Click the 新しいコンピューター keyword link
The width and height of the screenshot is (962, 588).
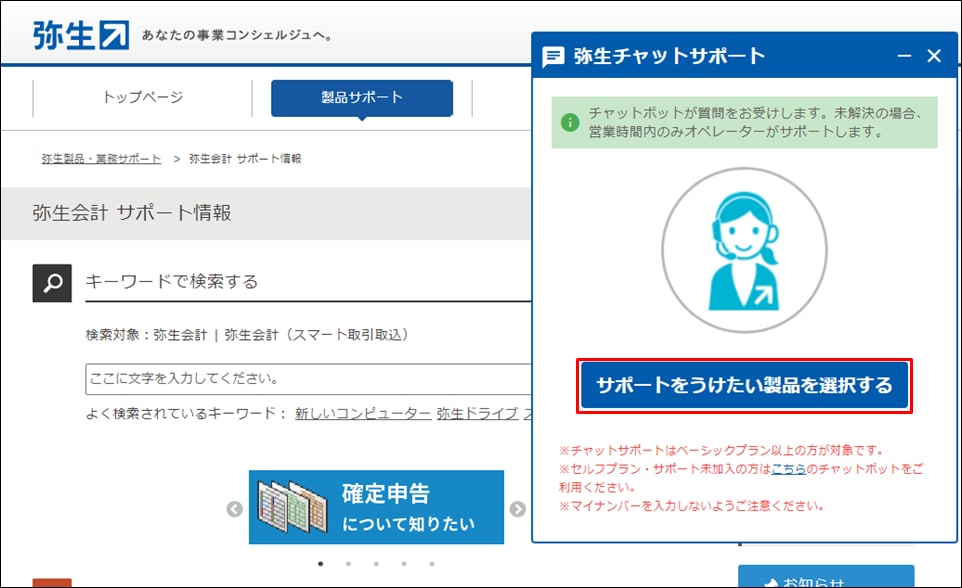click(x=363, y=414)
